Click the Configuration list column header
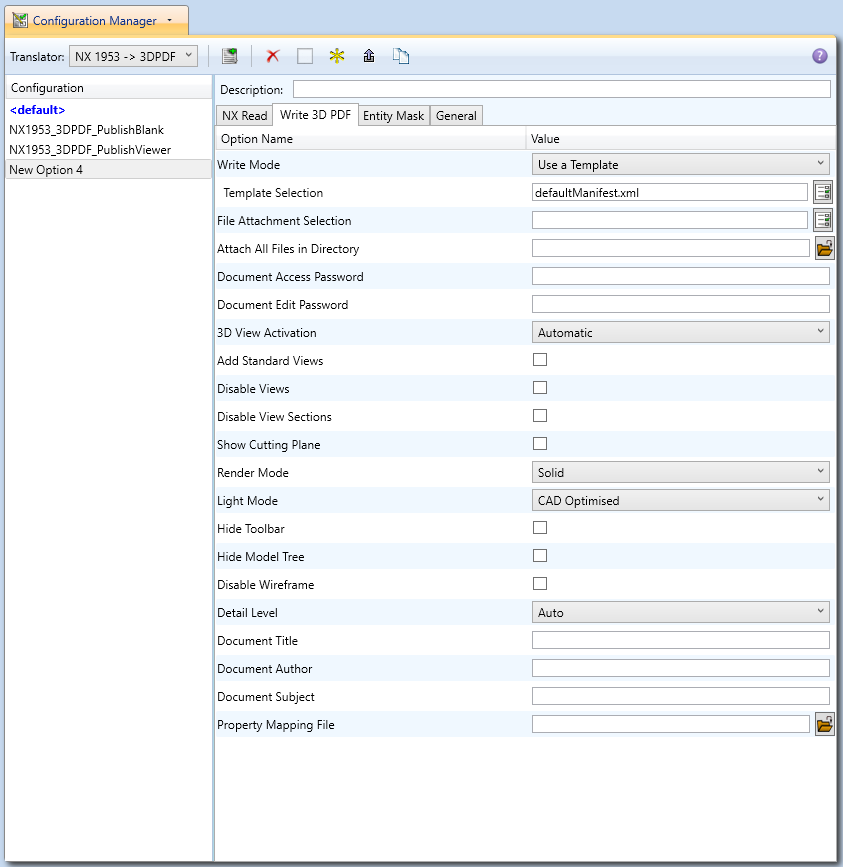Viewport: 843px width, 867px height. tap(109, 88)
